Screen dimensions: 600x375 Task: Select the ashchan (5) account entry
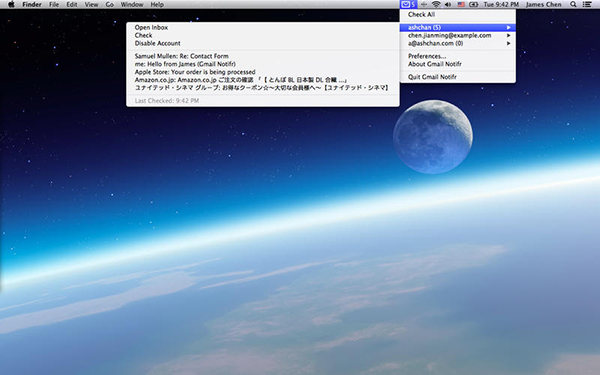tap(458, 28)
